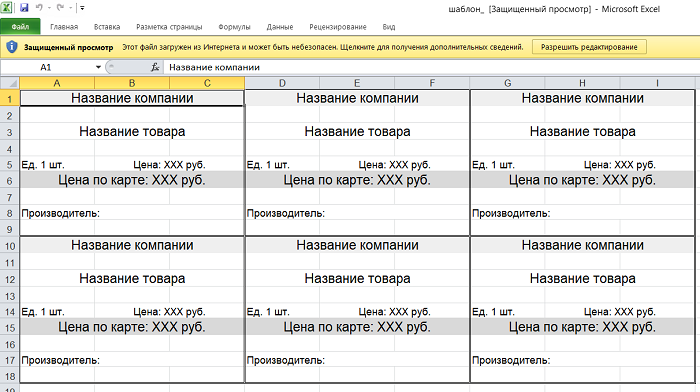Click the Select All corner triangle
Screen dimensions: 700x392
[10, 83]
